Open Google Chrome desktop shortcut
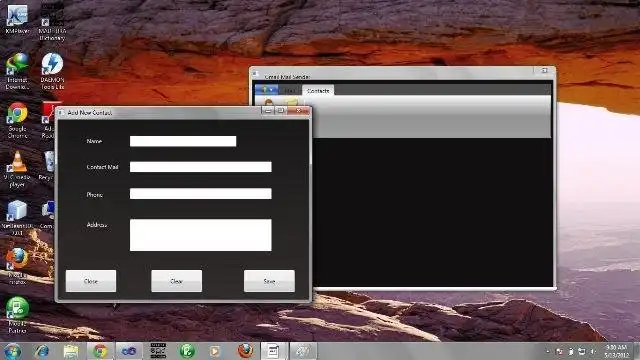Screen dimensions: 640x360 (17, 120)
